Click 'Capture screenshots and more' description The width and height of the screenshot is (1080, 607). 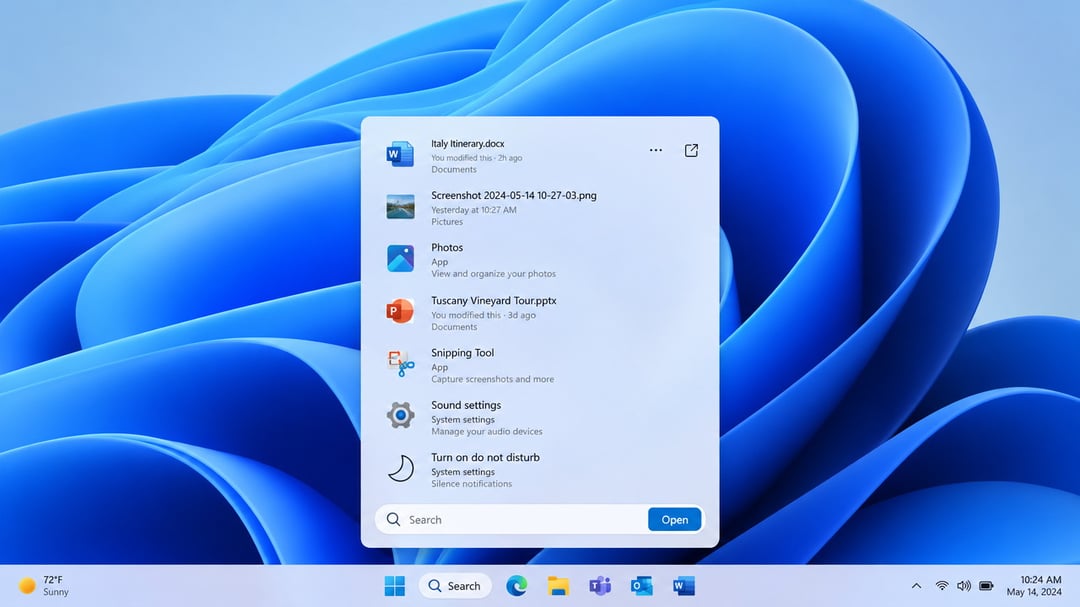492,379
